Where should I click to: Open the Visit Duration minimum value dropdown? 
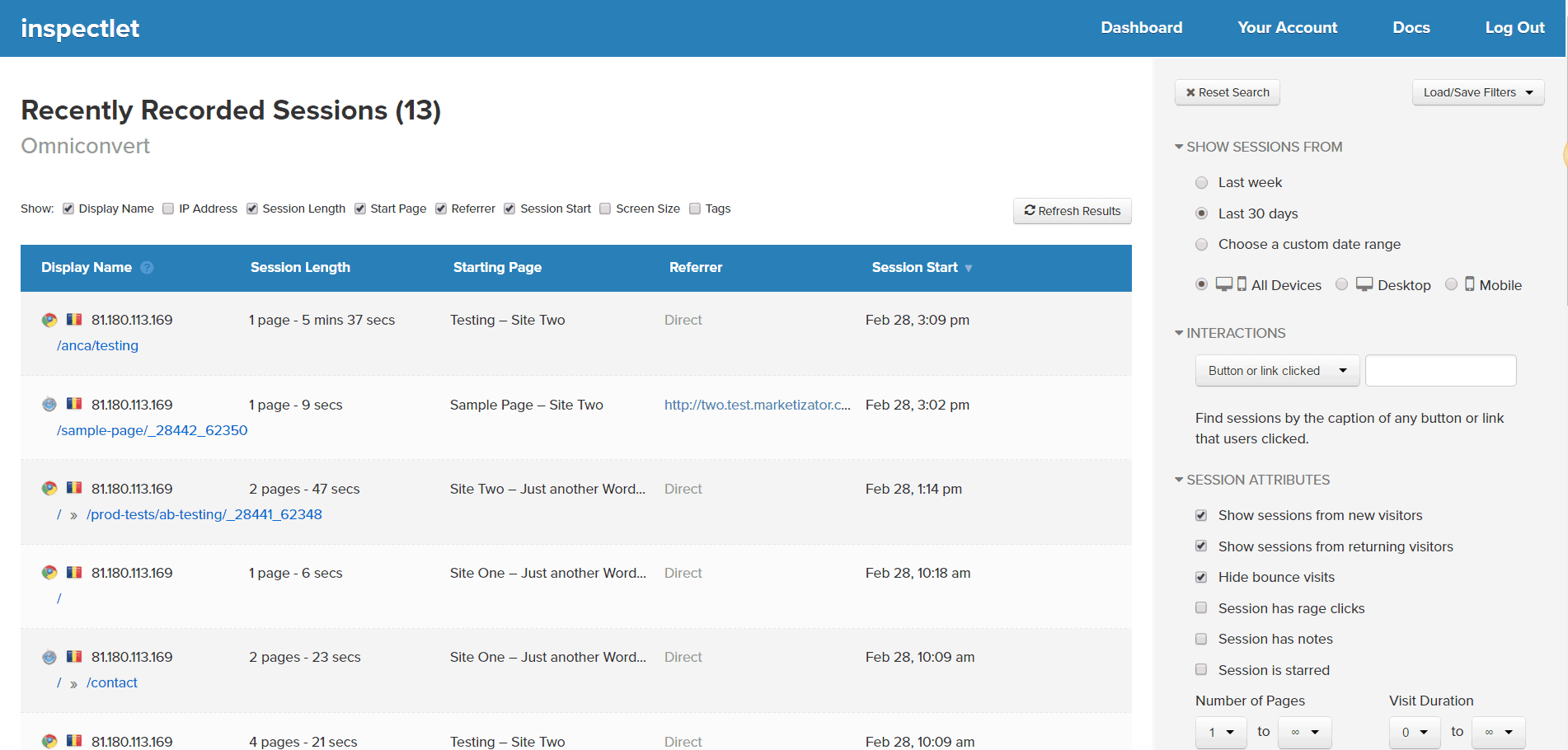(1415, 732)
